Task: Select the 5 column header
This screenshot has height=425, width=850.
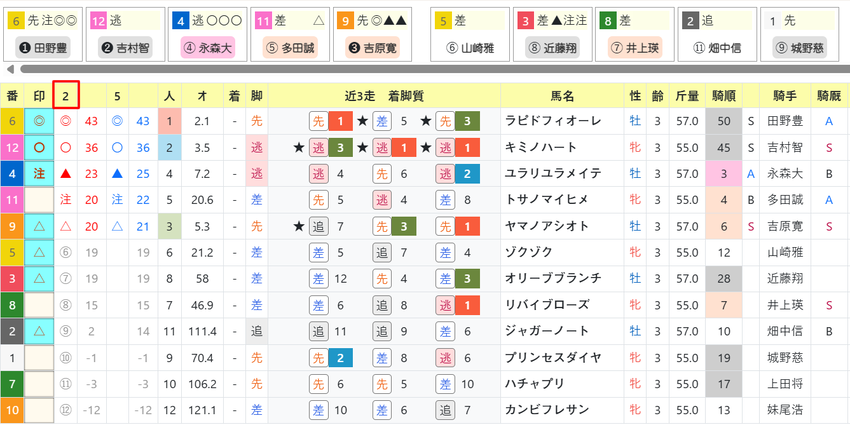Action: 117,96
